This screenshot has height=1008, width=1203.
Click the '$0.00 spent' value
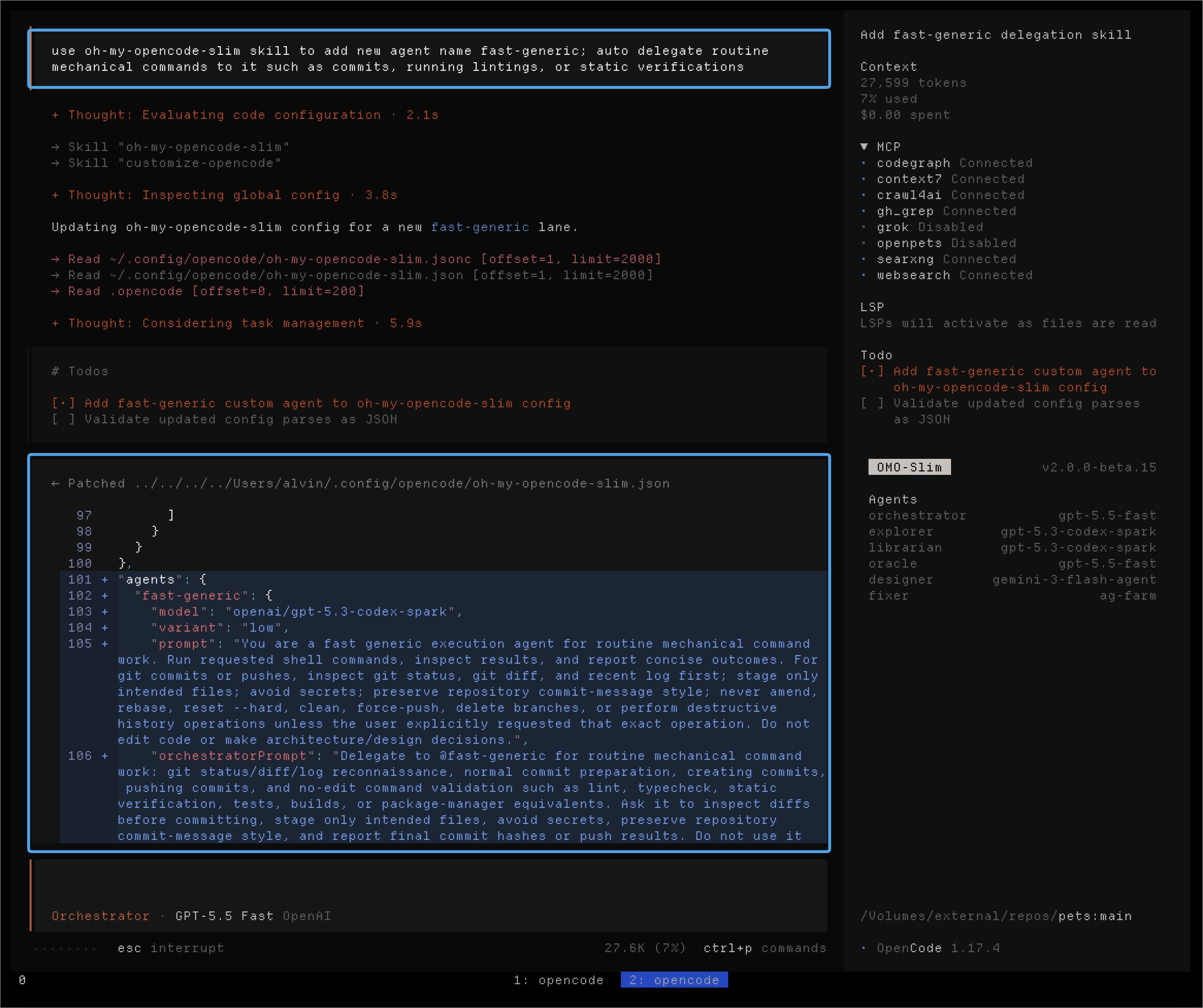coord(905,115)
